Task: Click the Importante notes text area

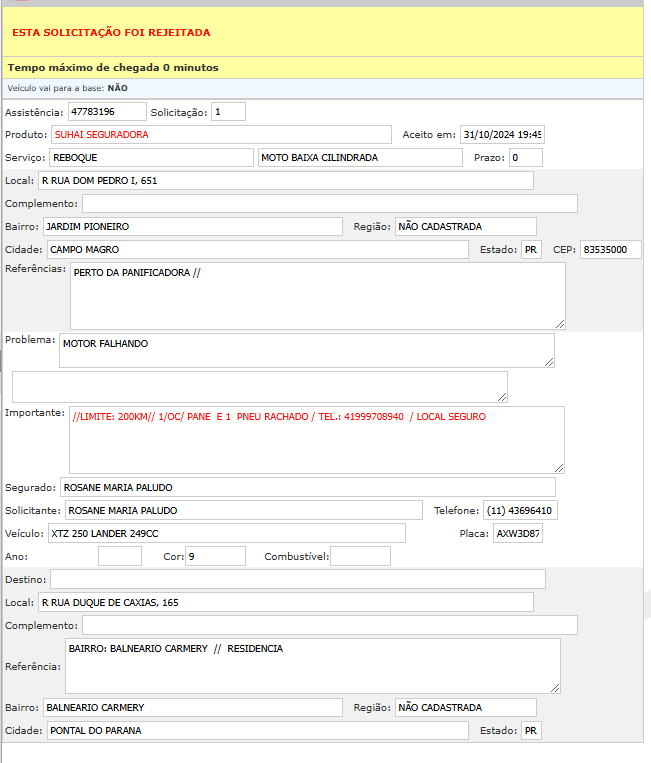Action: click(316, 439)
